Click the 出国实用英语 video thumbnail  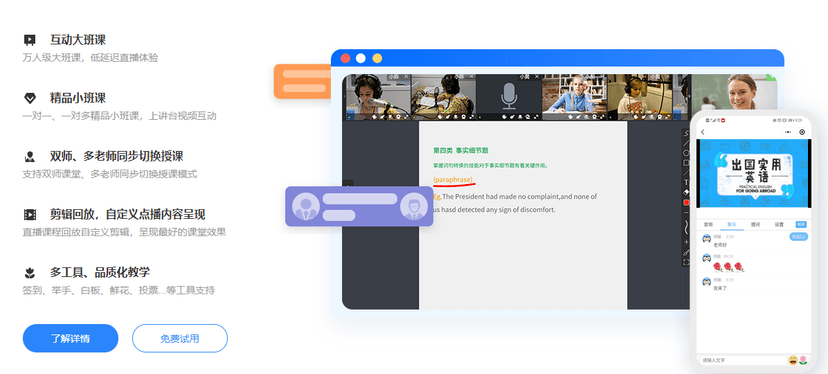(x=754, y=173)
